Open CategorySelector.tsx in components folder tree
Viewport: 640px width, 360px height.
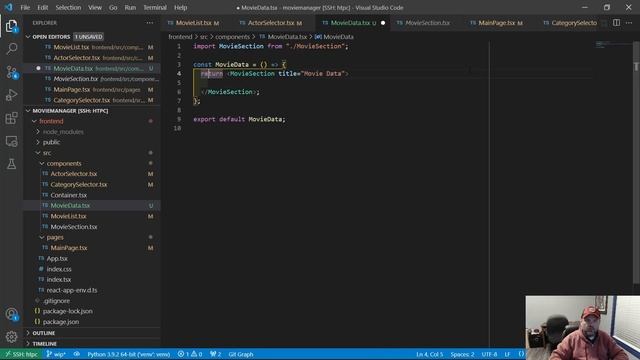[79, 184]
